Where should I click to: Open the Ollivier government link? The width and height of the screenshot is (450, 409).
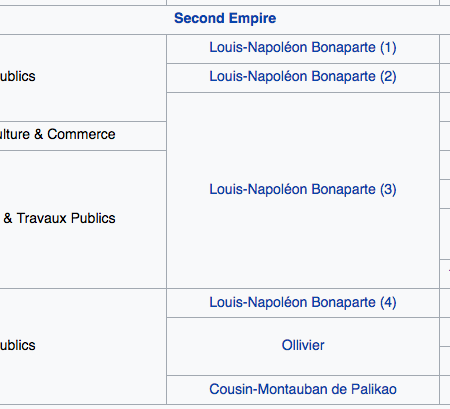(303, 345)
